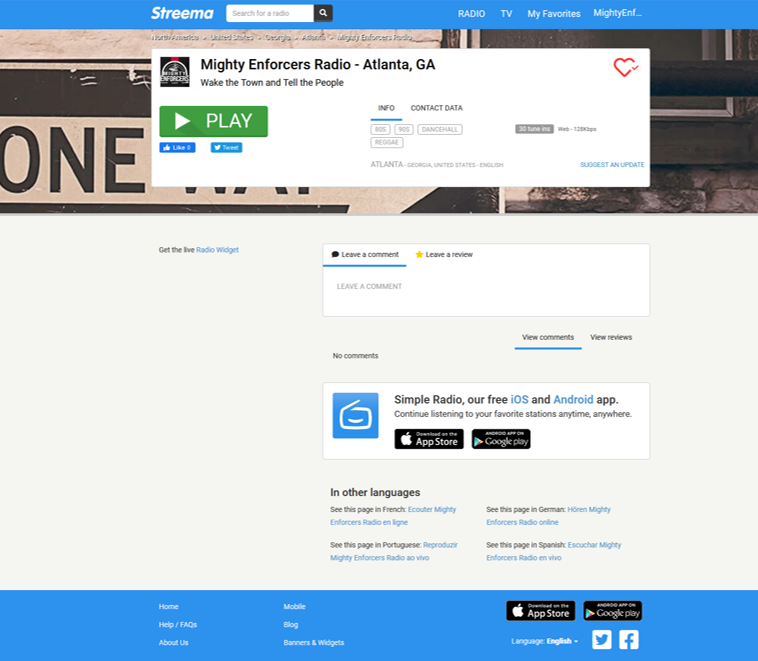
Task: Open footer Home link
Action: [x=168, y=607]
